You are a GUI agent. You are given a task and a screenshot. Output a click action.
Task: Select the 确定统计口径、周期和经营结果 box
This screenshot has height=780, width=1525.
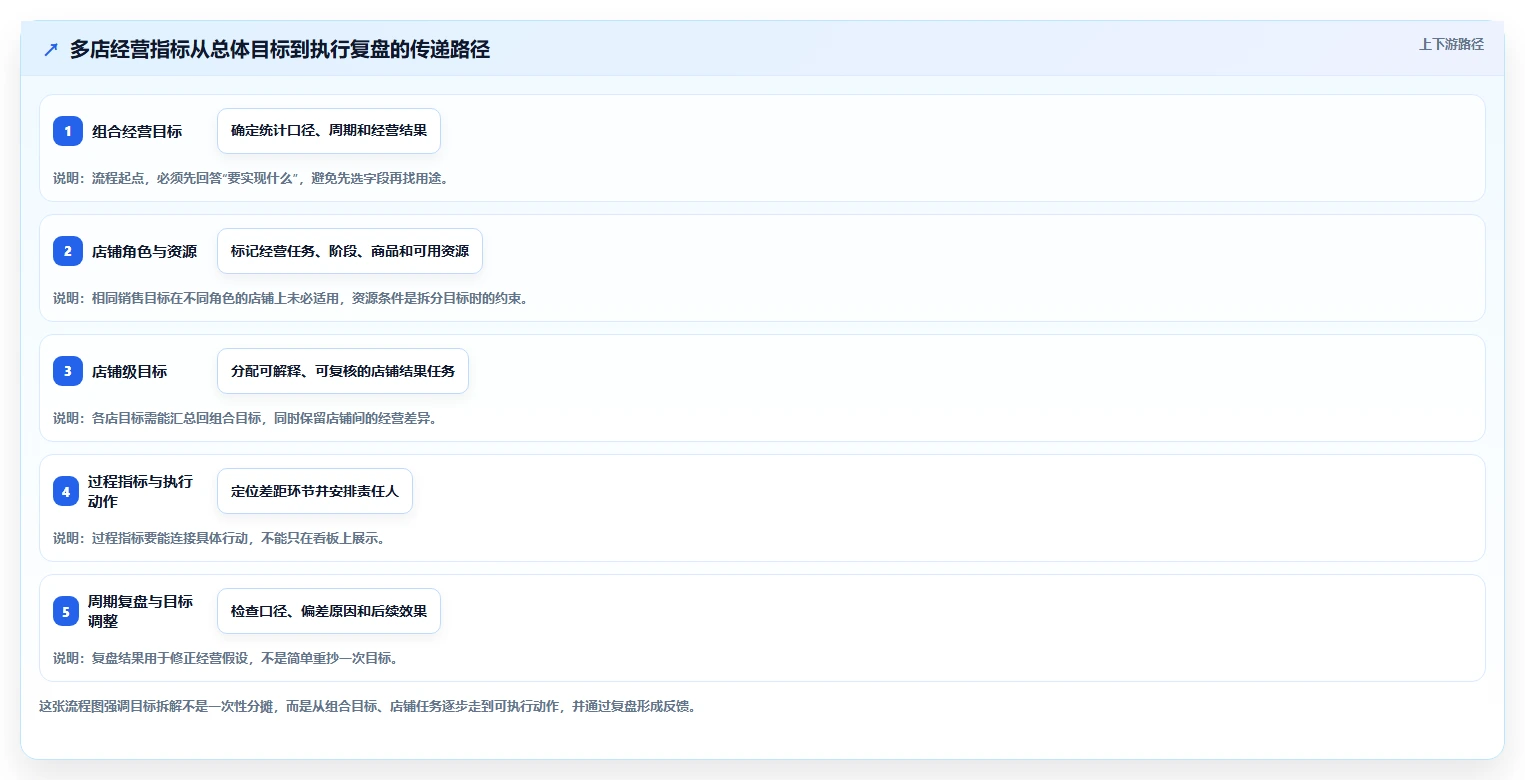(x=329, y=131)
